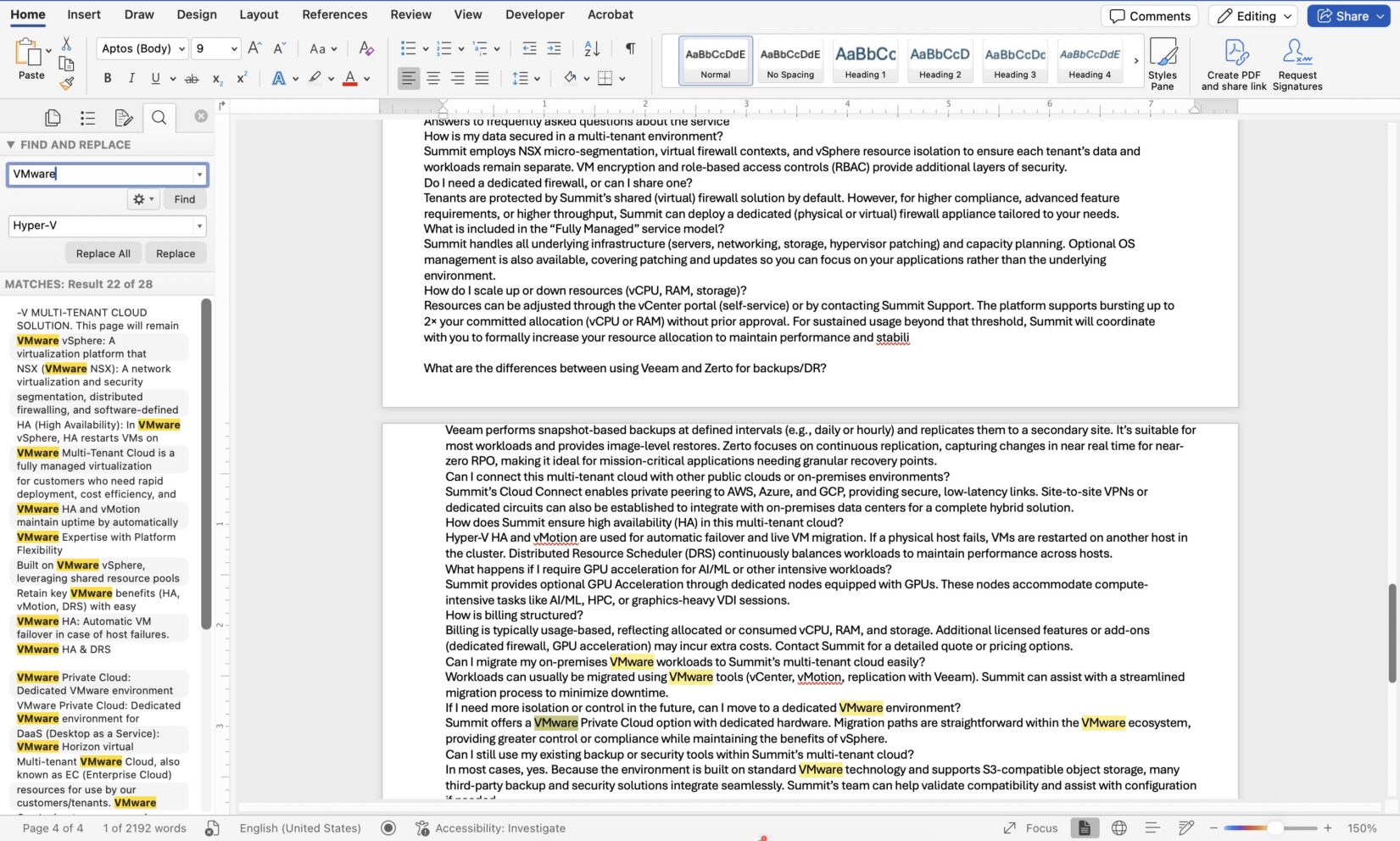Screen dimensions: 1400x841
Task: Open the search options gear menu
Action: pyautogui.click(x=142, y=199)
